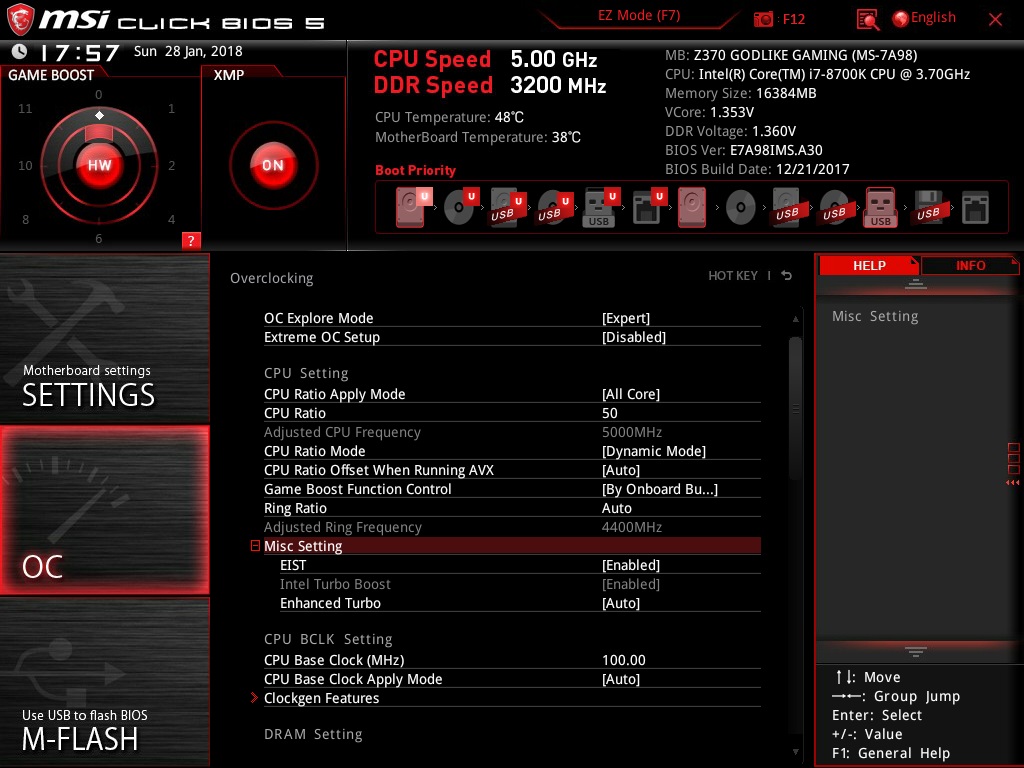Click the Adjusted Ring Frequency 4400MHz value
The width and height of the screenshot is (1024, 768).
coord(632,526)
